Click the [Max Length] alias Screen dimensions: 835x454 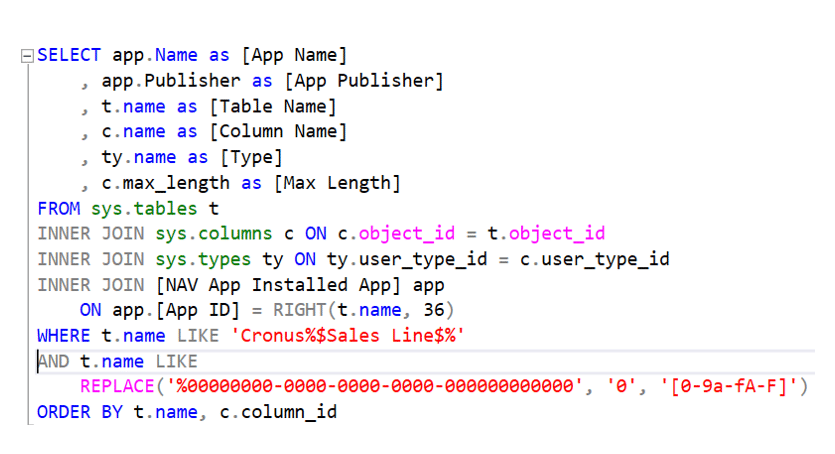[x=337, y=183]
